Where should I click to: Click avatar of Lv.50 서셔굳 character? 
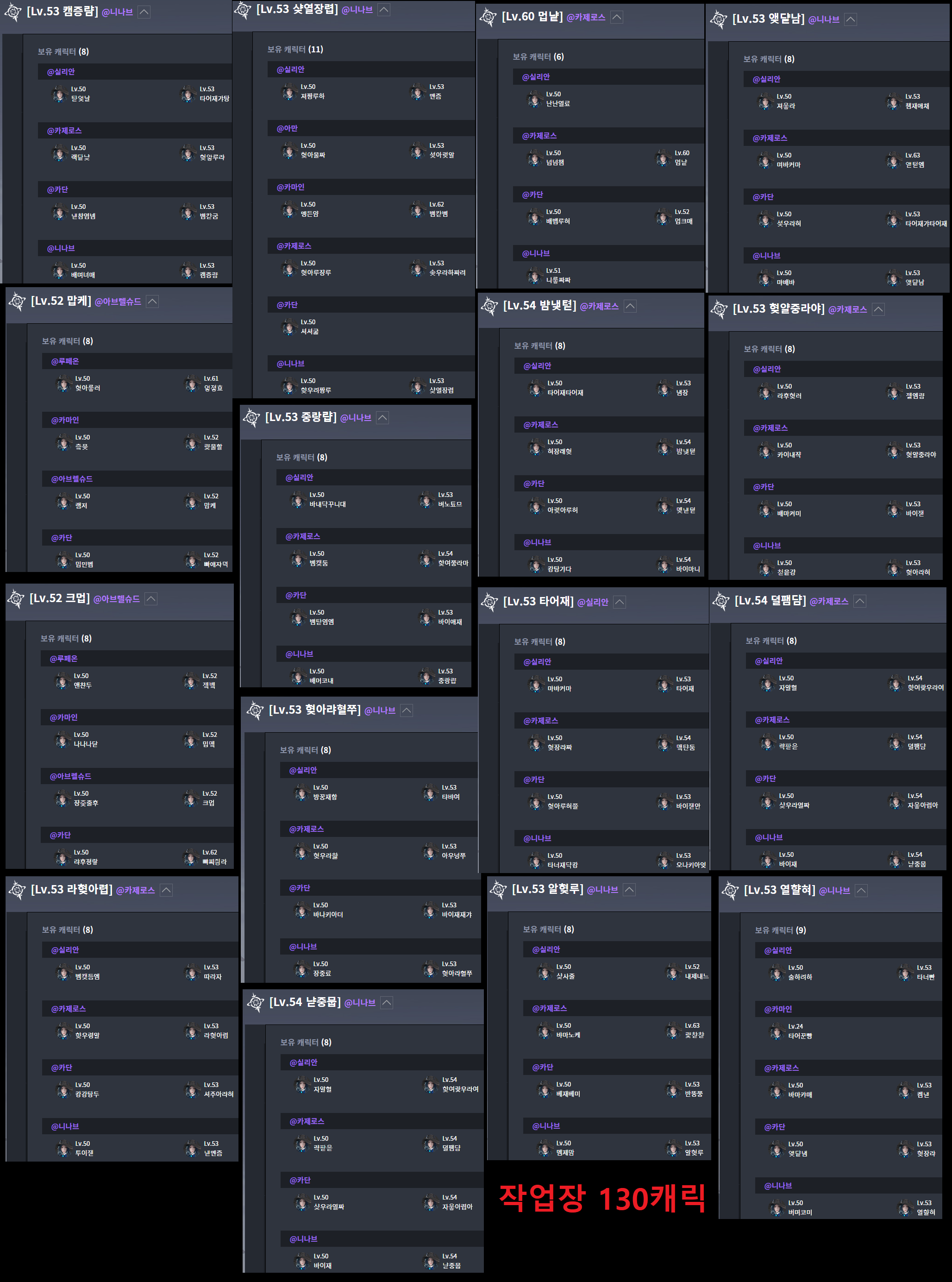(289, 327)
